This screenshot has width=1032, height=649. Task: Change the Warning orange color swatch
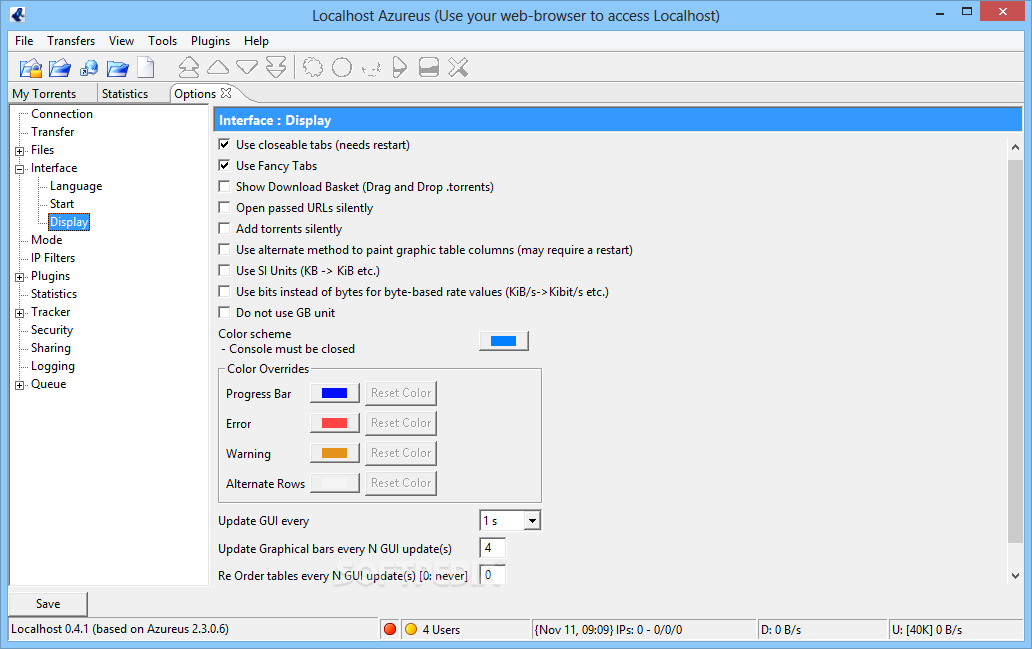click(x=334, y=453)
